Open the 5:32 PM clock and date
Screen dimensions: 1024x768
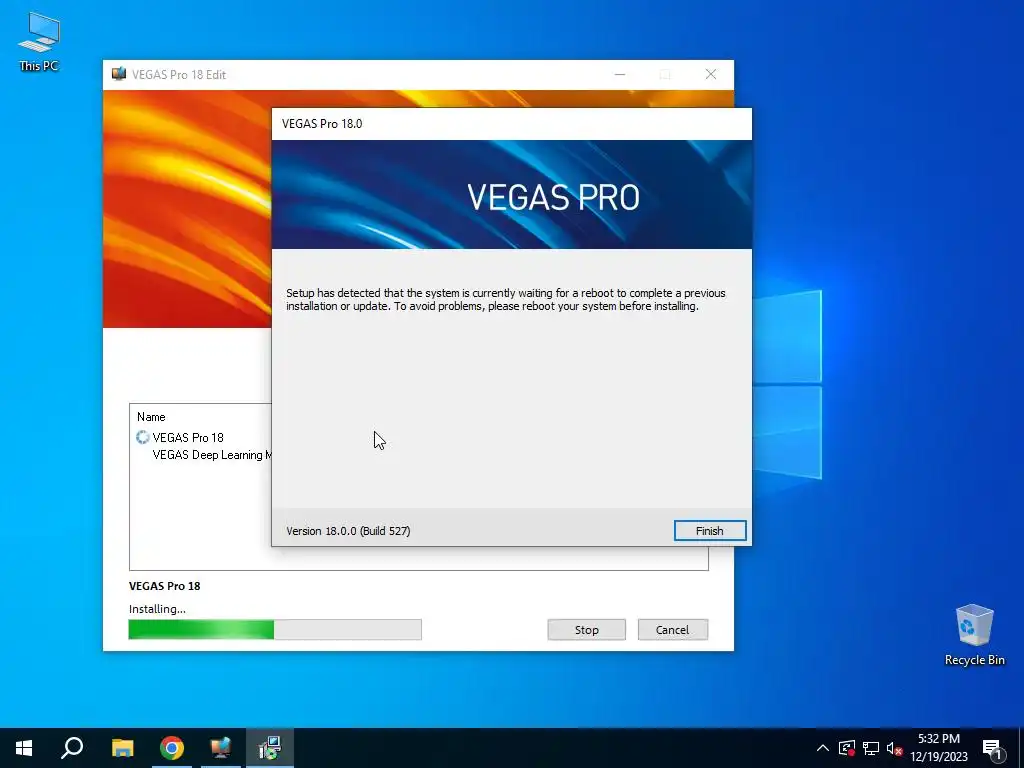pos(939,748)
